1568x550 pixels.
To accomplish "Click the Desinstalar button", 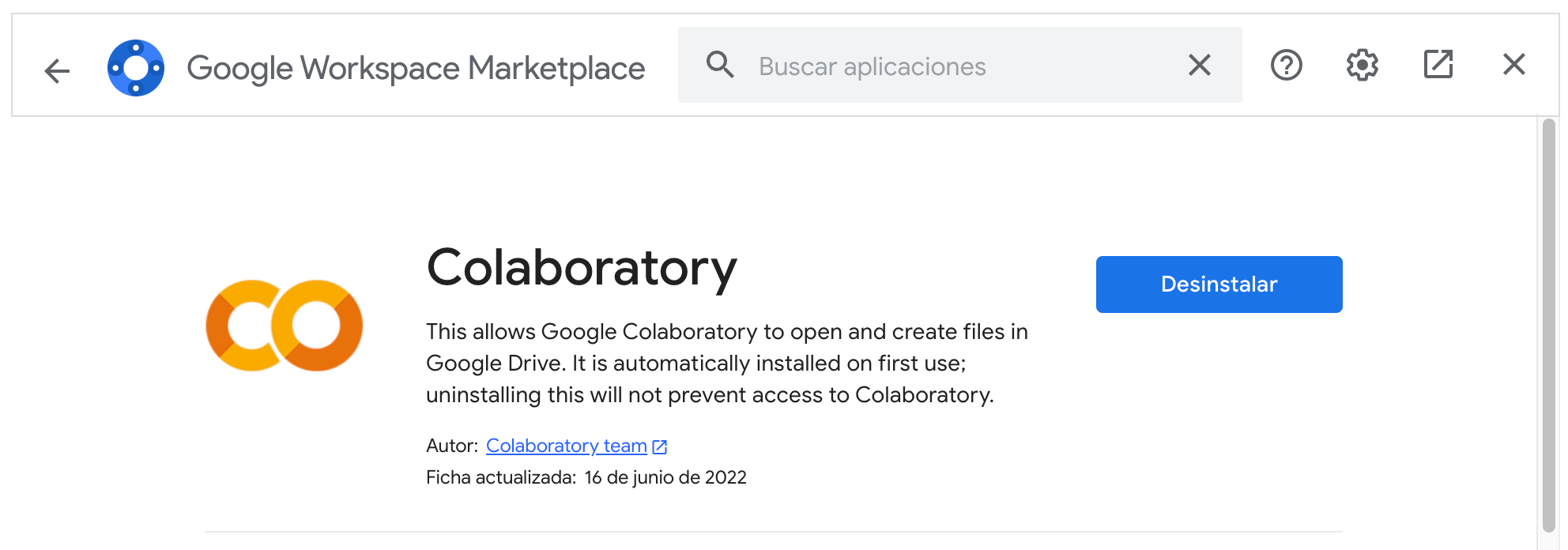I will (1219, 284).
